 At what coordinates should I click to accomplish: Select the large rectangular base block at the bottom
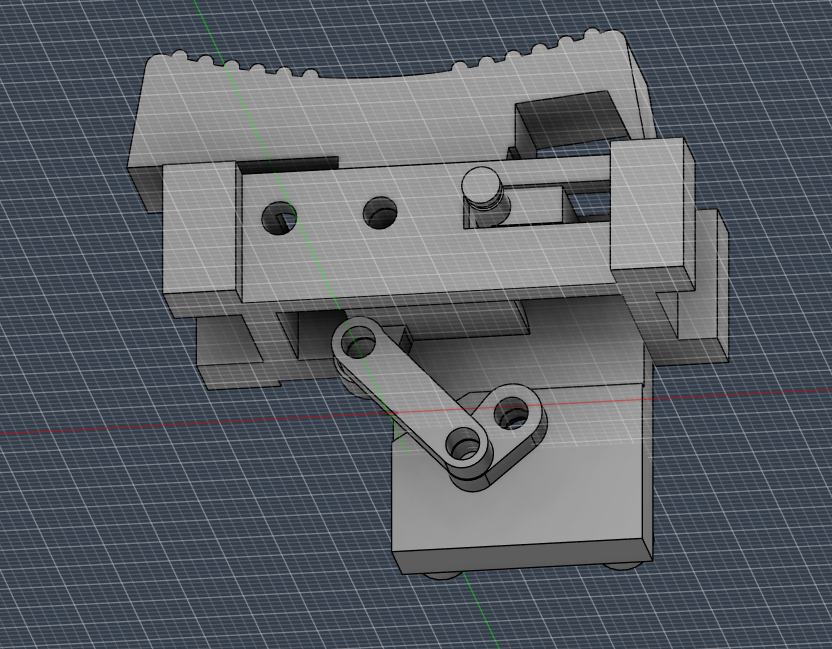[x=523, y=478]
